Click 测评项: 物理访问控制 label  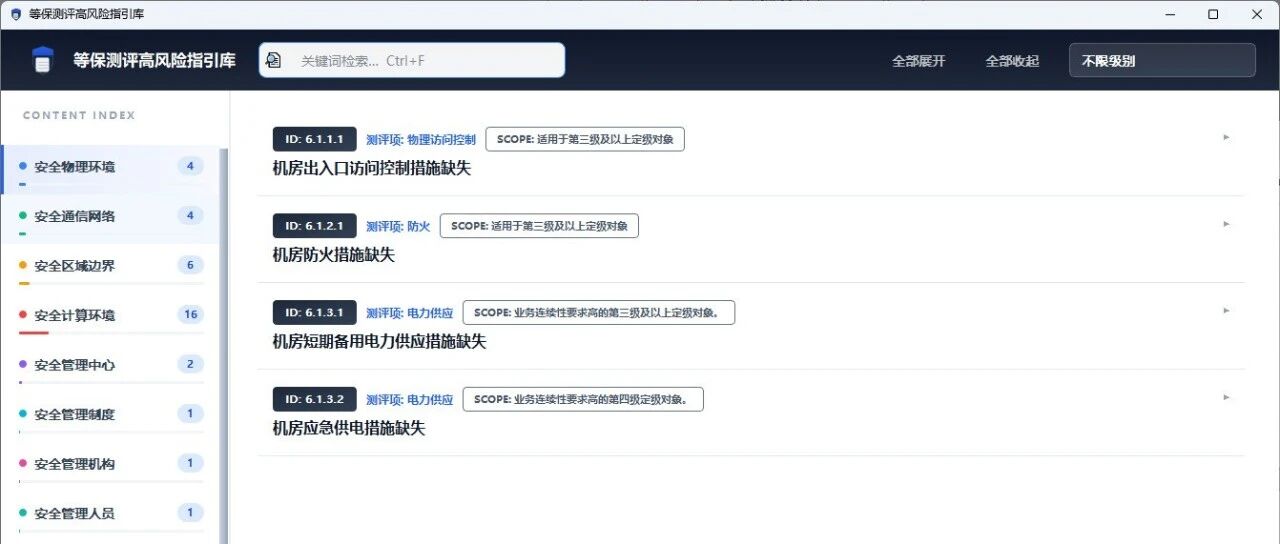[x=421, y=140]
